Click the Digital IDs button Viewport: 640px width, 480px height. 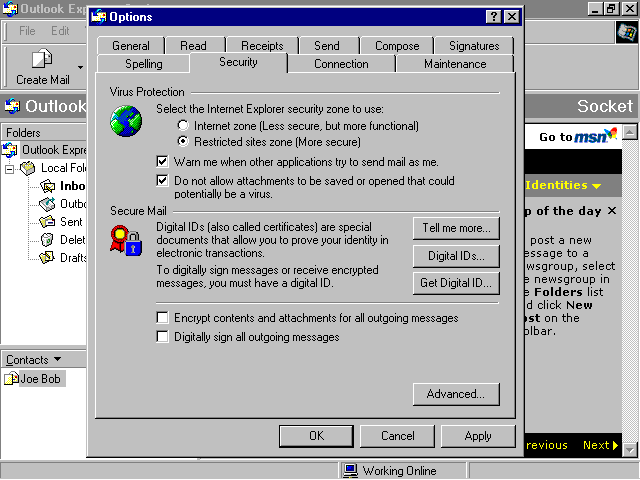(456, 256)
